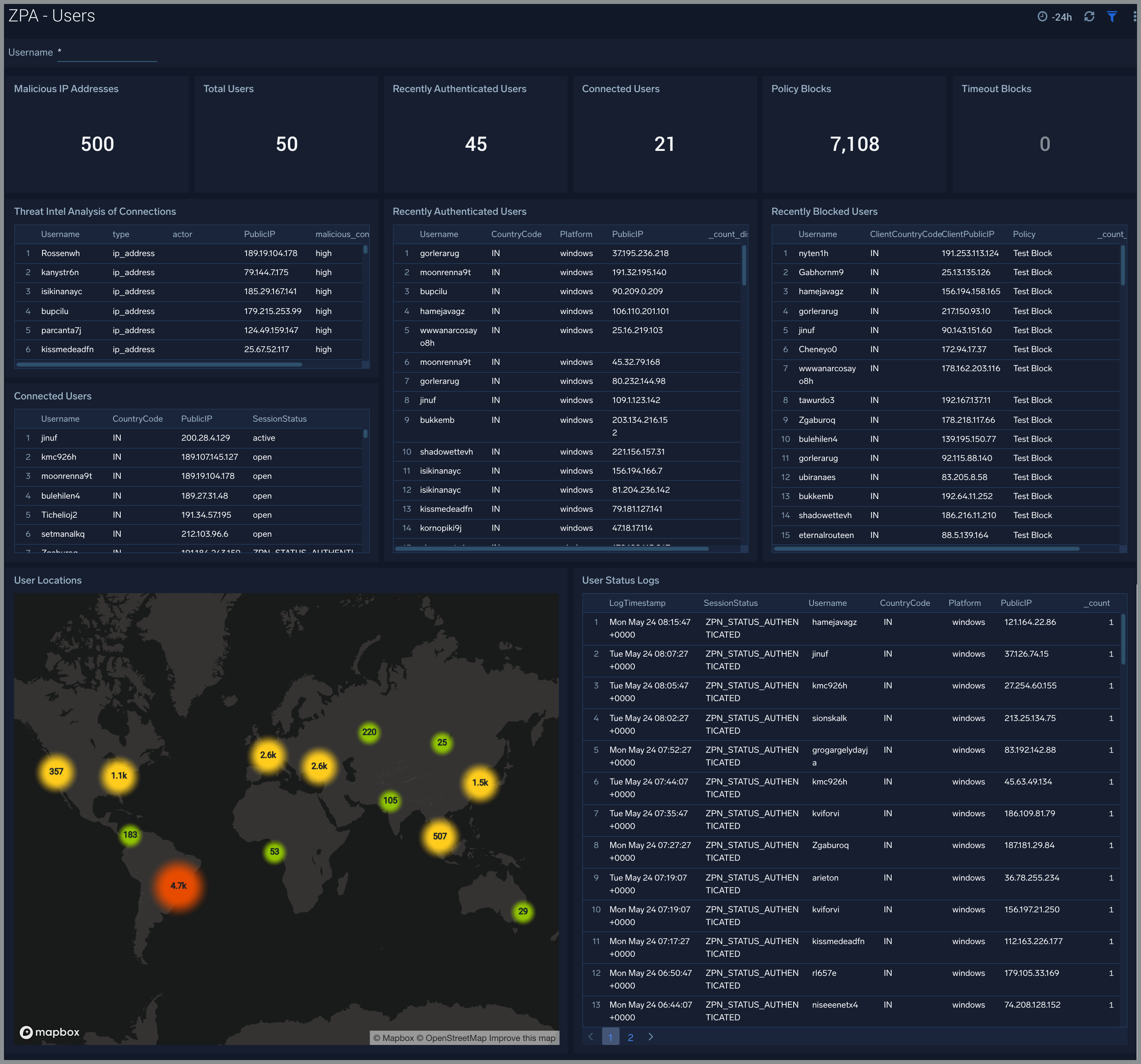Click the -24h time range selector

(x=1062, y=17)
